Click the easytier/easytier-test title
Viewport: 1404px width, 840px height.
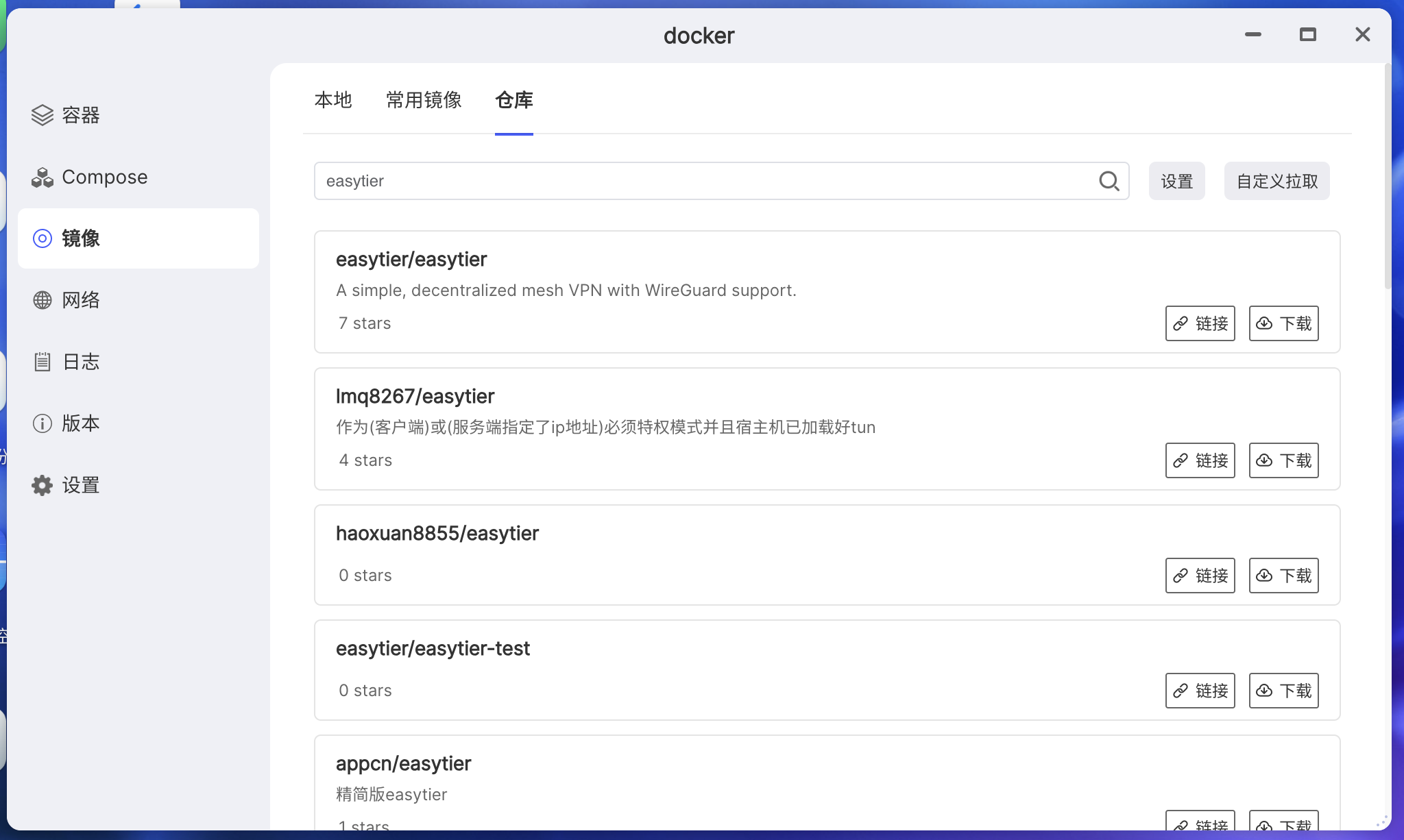[433, 649]
